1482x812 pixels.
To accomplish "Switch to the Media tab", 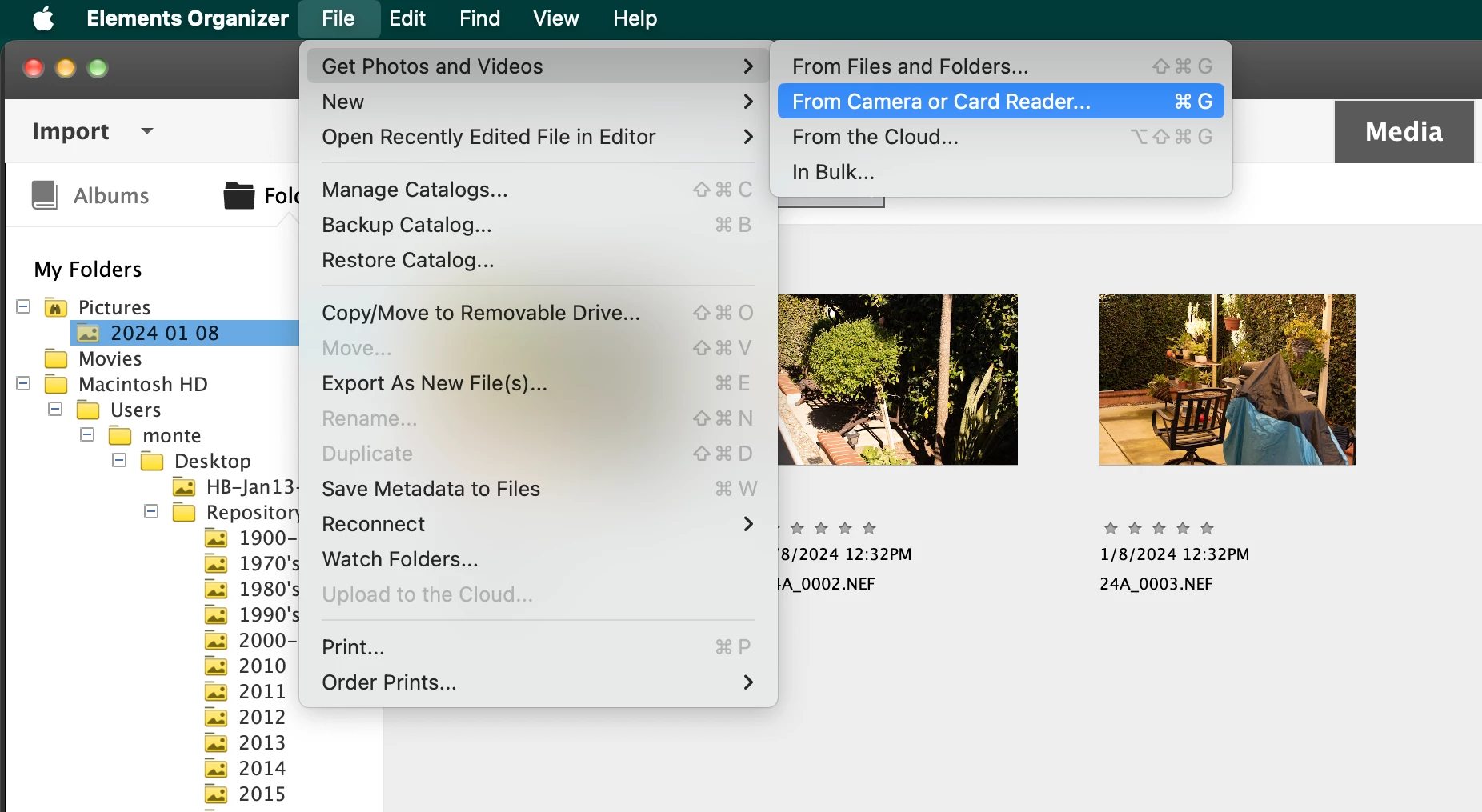I will [x=1404, y=131].
